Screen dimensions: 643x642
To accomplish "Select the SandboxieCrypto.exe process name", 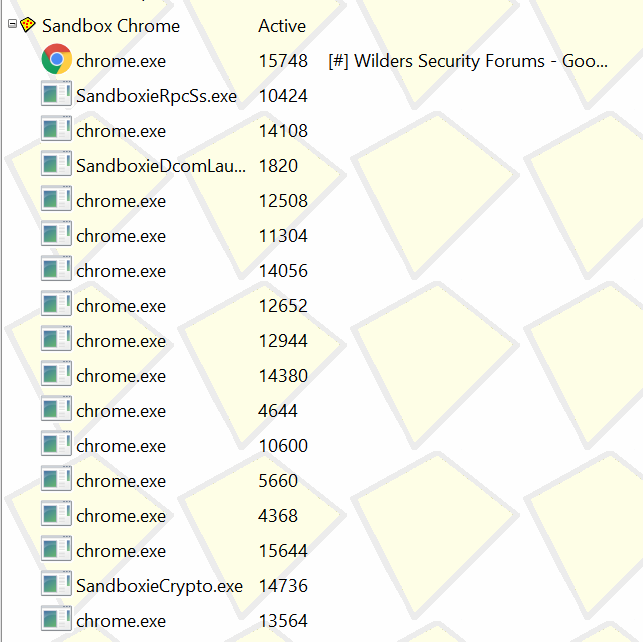I will click(x=160, y=586).
